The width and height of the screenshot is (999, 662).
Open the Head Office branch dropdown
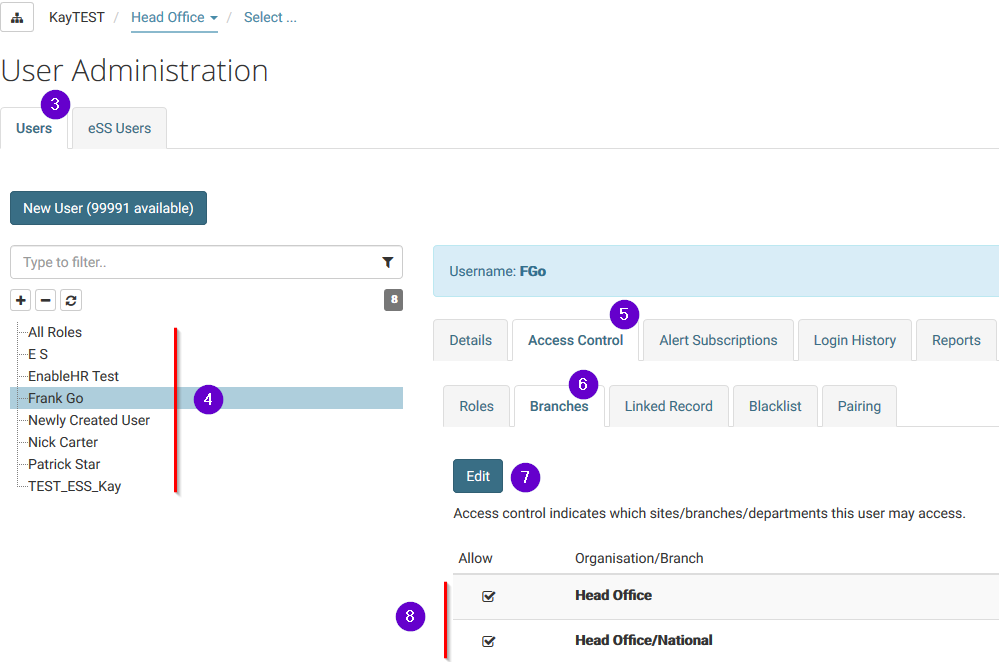(x=174, y=18)
